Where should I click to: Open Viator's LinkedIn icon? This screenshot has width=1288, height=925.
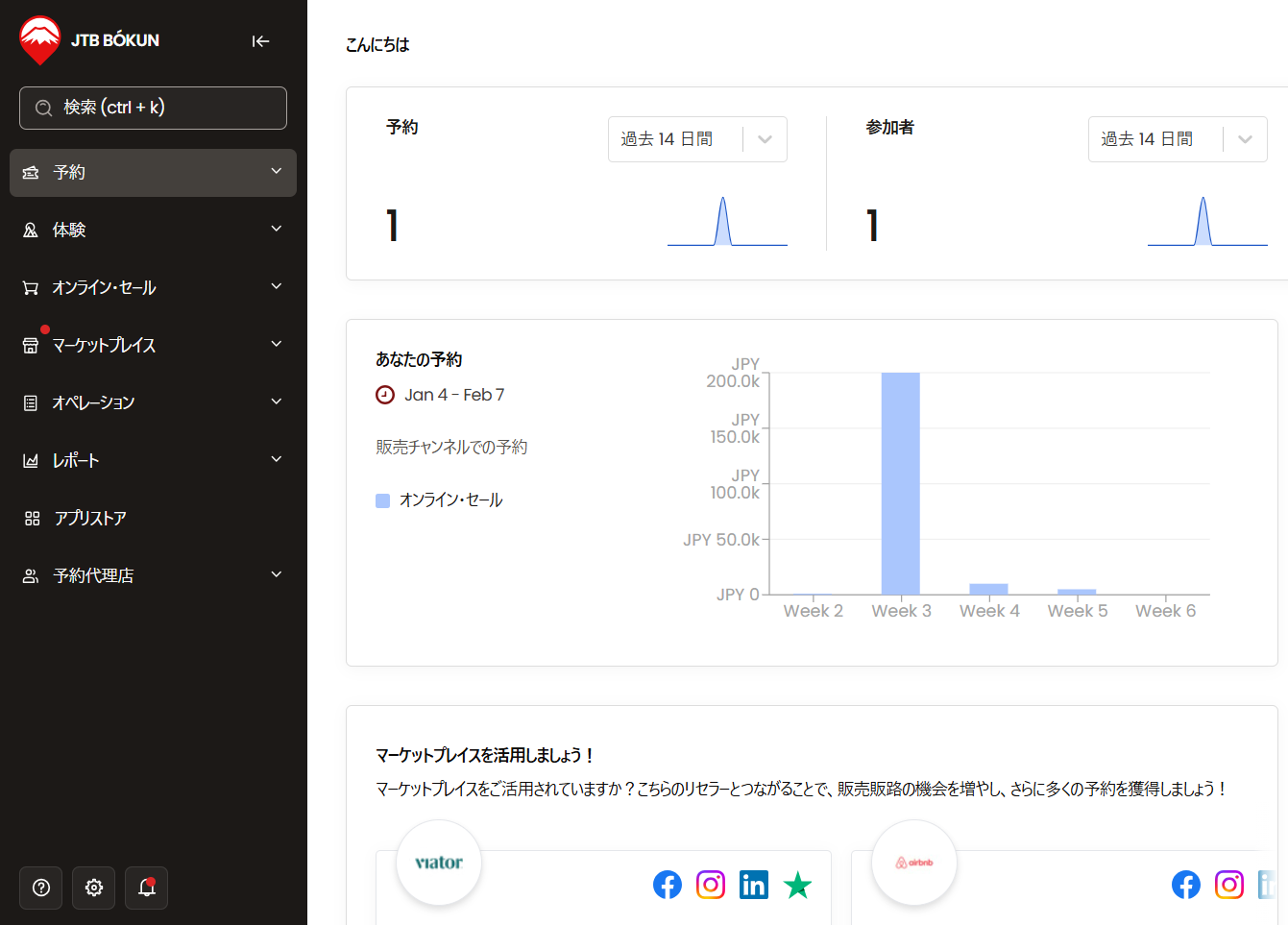point(754,885)
